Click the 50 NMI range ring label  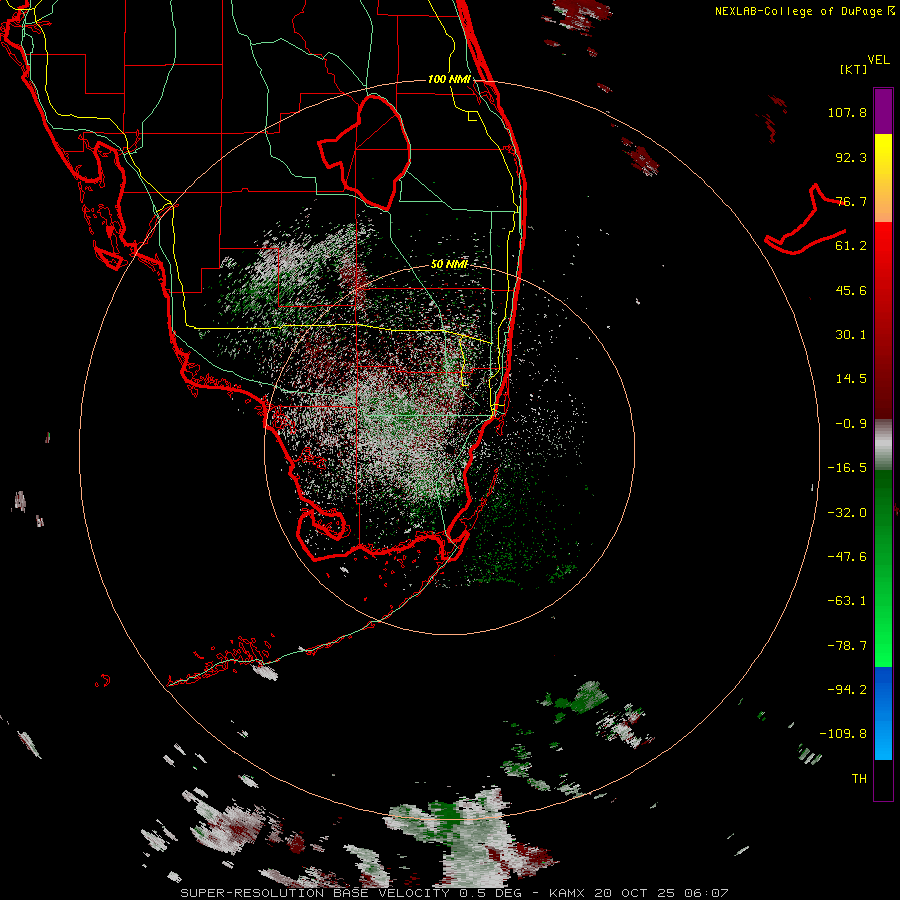click(x=449, y=264)
